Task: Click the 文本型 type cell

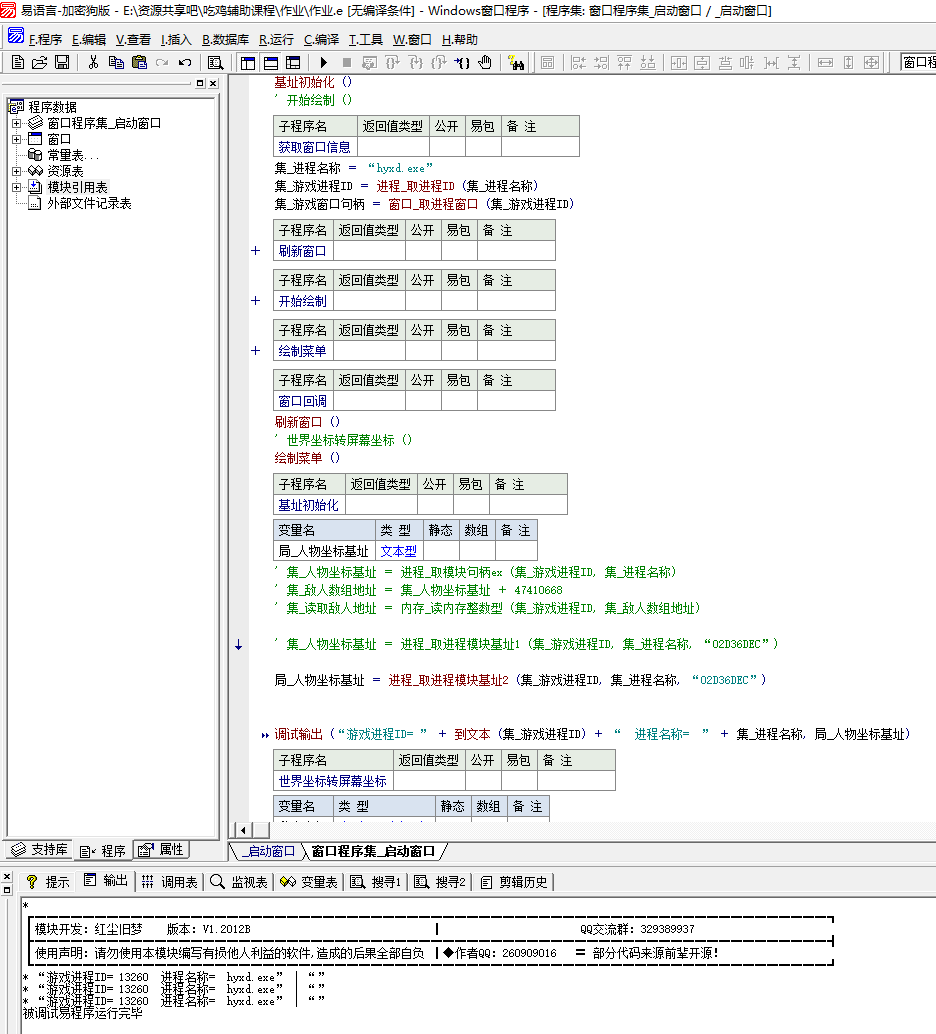Action: coord(398,551)
